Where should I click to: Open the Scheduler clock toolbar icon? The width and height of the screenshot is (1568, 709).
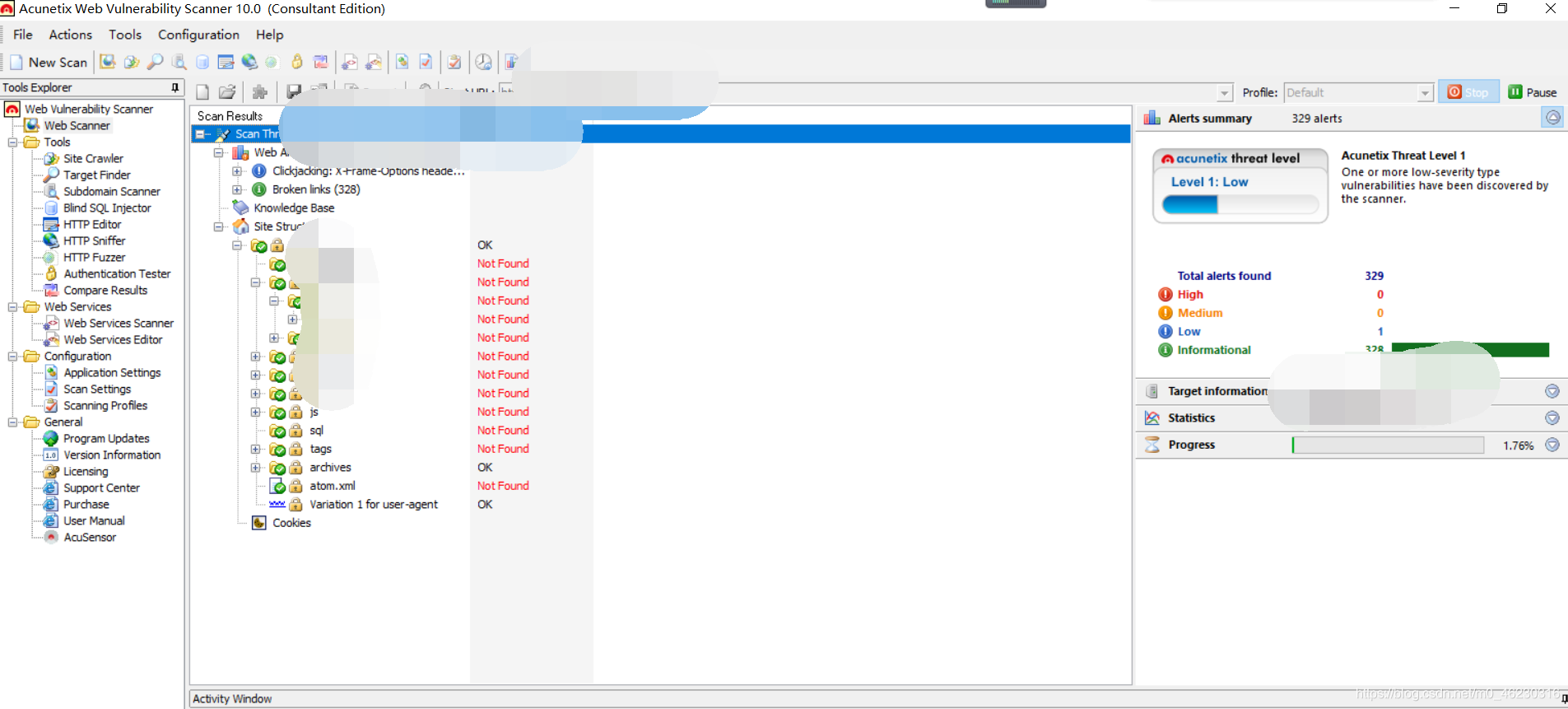click(x=484, y=62)
